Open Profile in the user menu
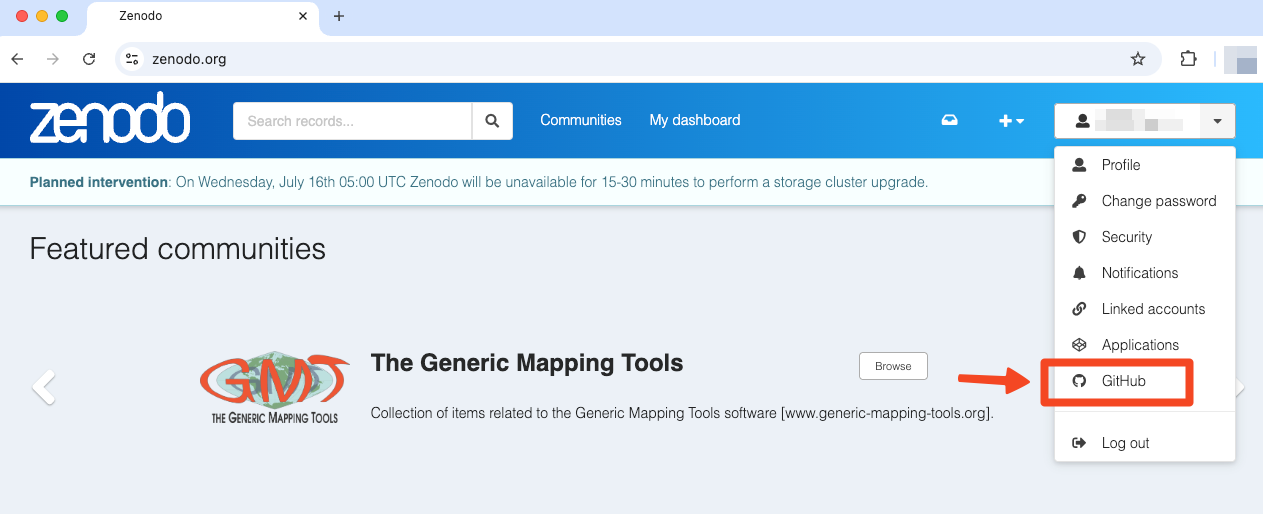The height and width of the screenshot is (514, 1263). click(1120, 165)
